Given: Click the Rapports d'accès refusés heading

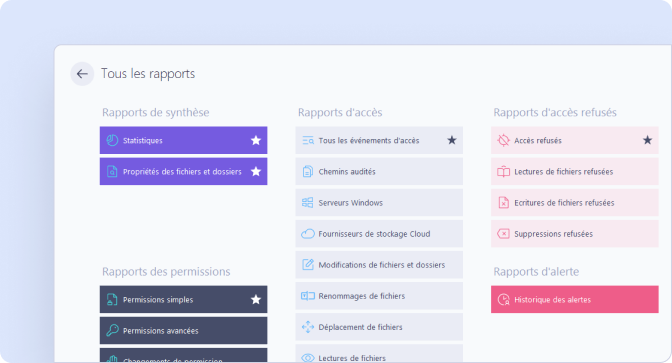Looking at the screenshot, I should pos(555,112).
